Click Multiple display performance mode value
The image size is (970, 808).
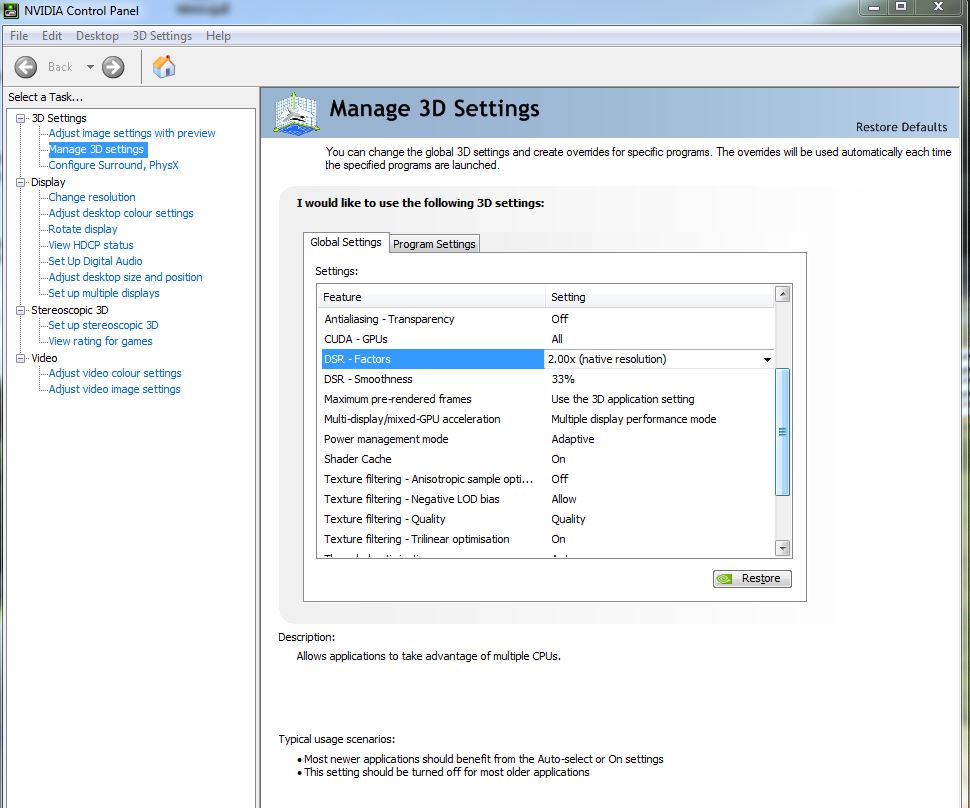[633, 419]
